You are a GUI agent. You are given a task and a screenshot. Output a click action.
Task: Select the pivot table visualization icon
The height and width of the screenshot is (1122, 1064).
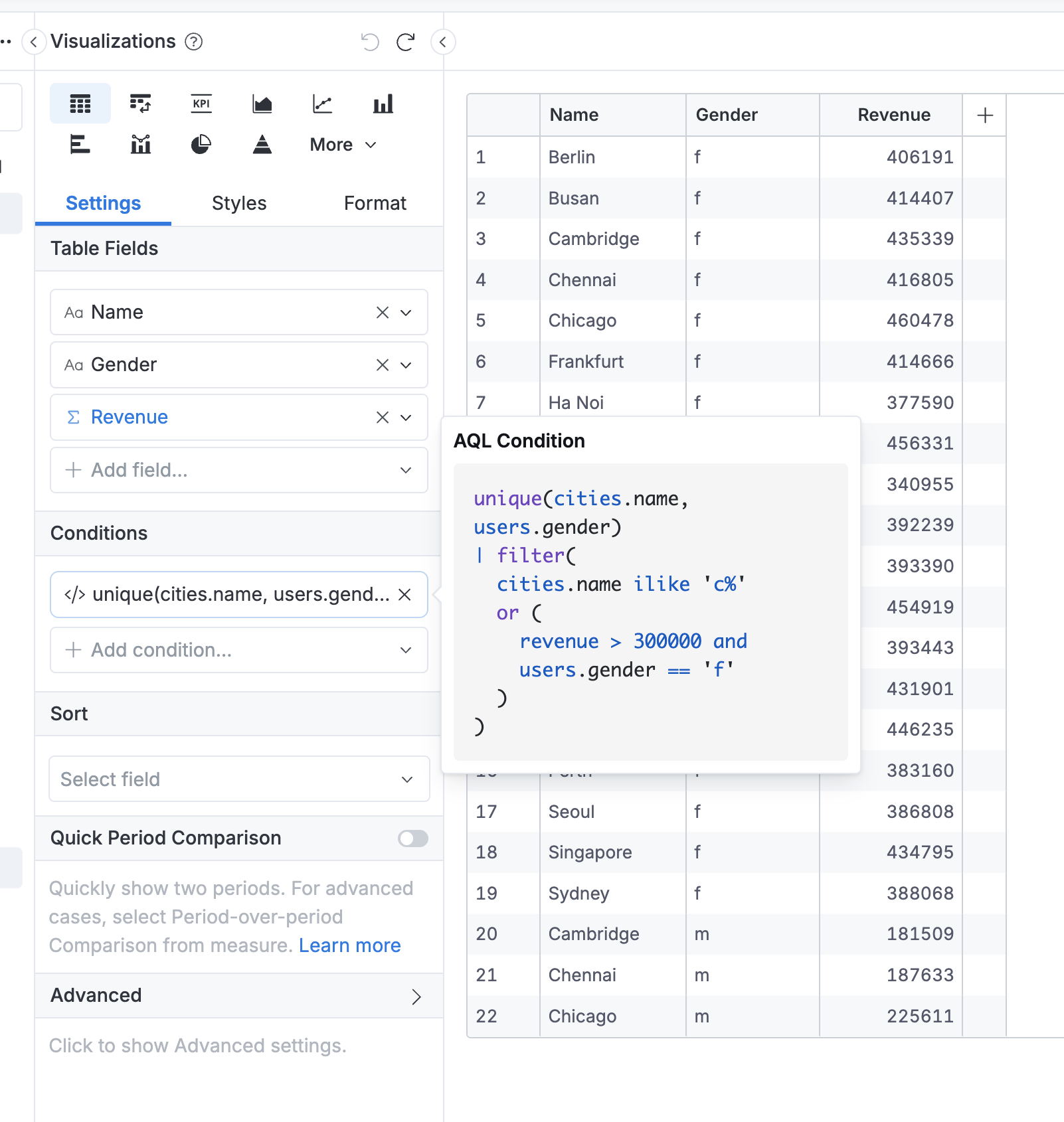point(140,104)
